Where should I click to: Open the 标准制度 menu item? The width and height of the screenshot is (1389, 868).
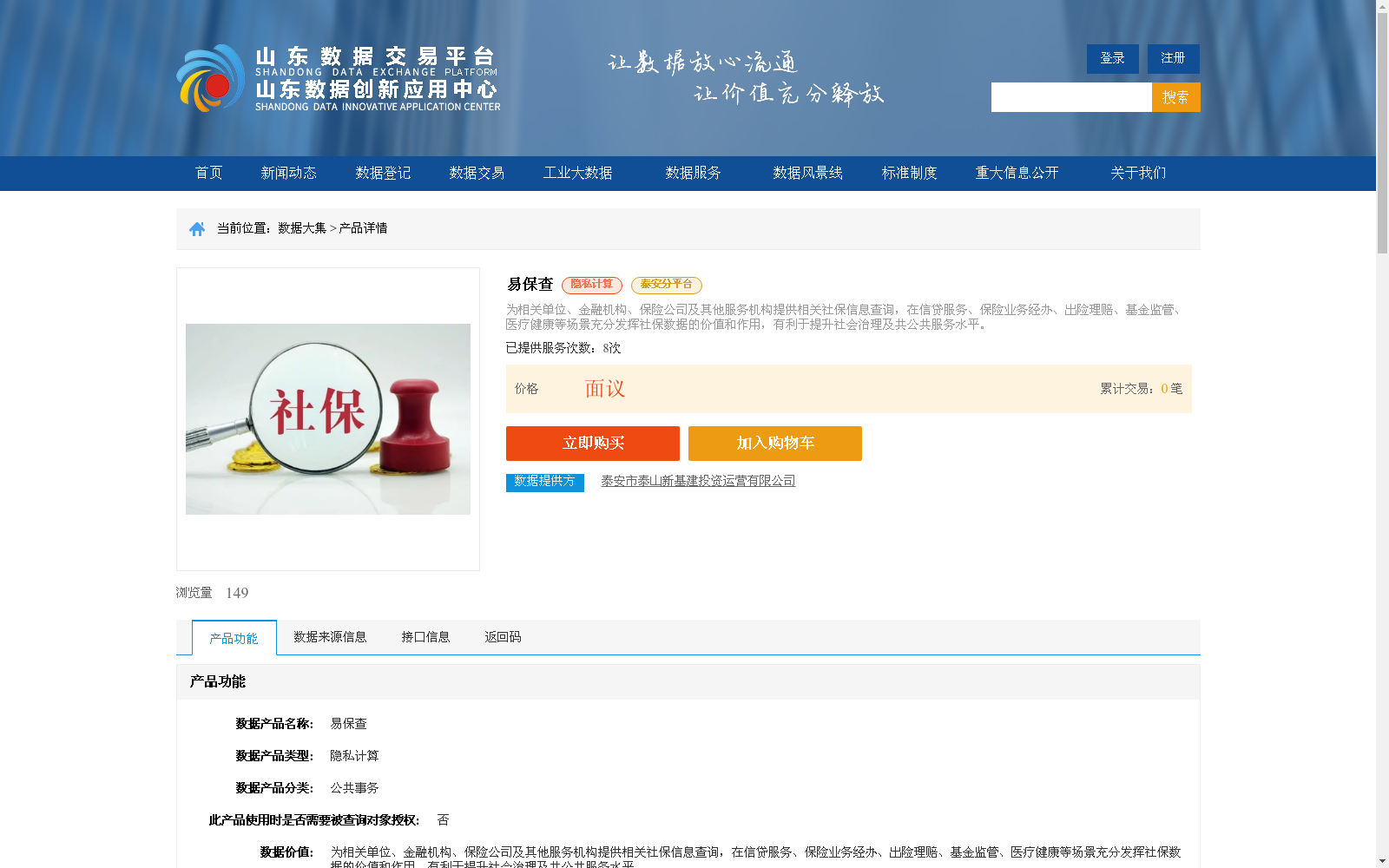909,173
